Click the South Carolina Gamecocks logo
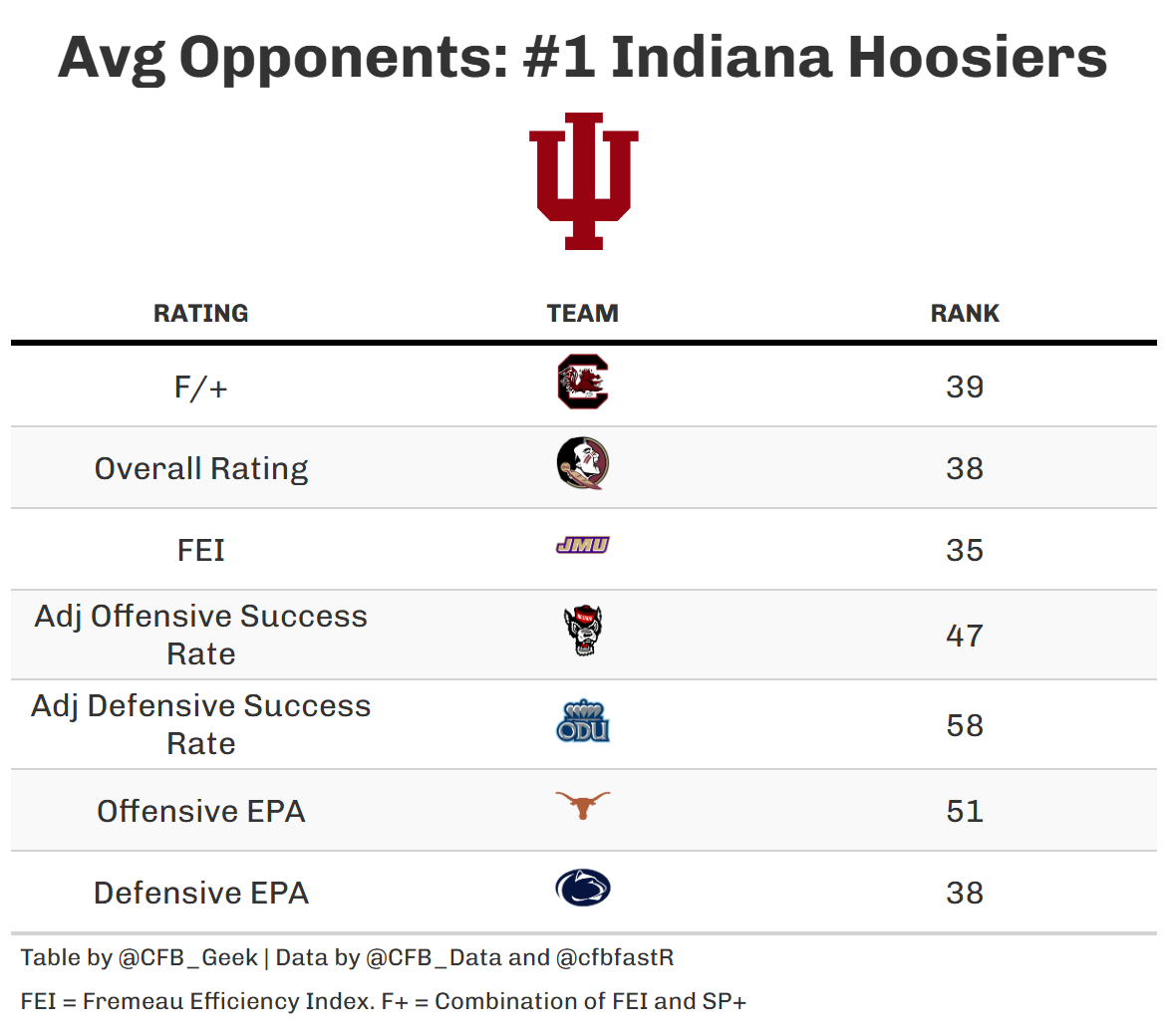Image resolution: width=1166 pixels, height=1036 pixels. pos(583,383)
